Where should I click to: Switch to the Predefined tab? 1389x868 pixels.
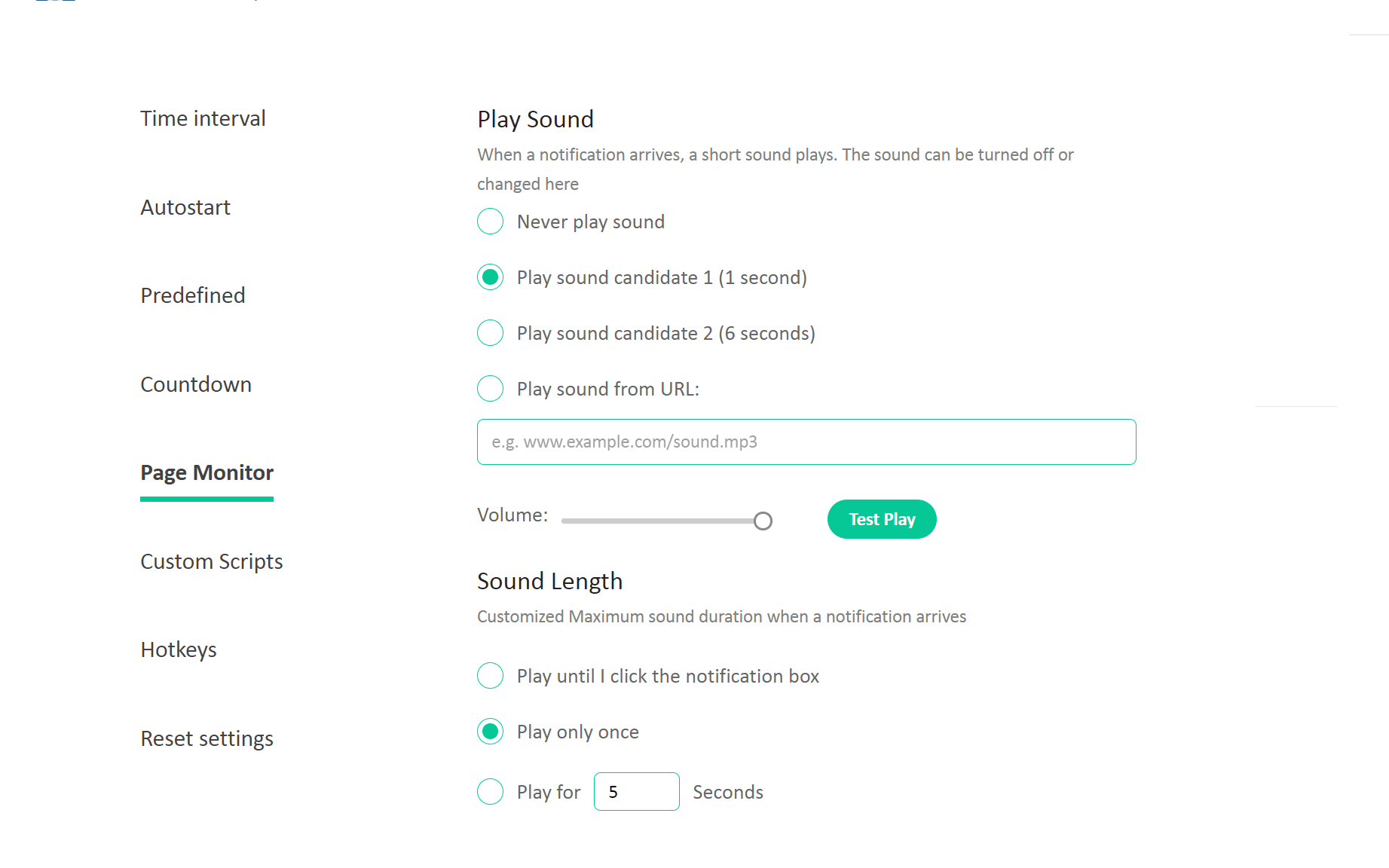(193, 295)
